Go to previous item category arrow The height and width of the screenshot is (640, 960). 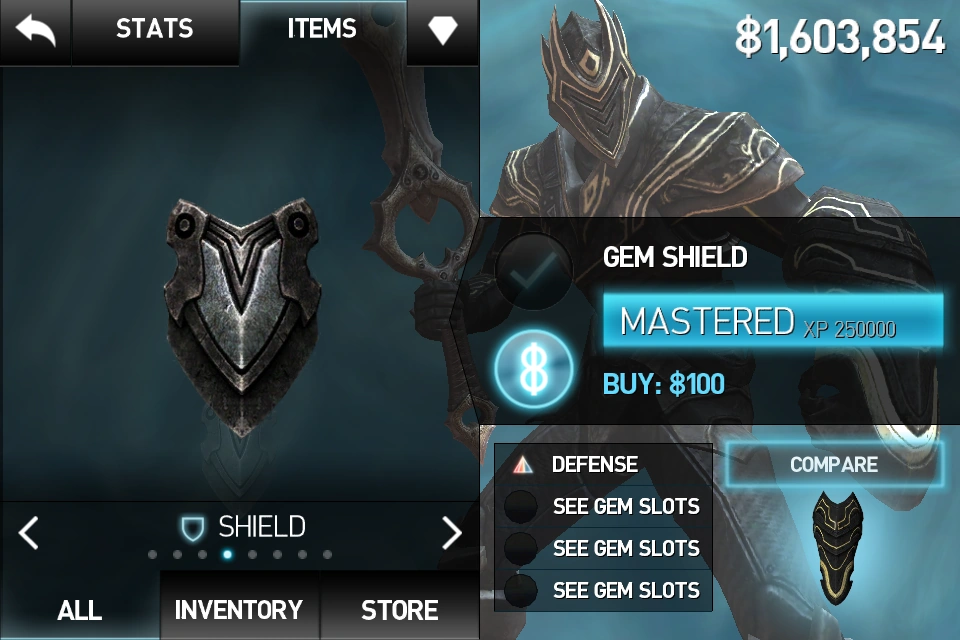point(29,533)
